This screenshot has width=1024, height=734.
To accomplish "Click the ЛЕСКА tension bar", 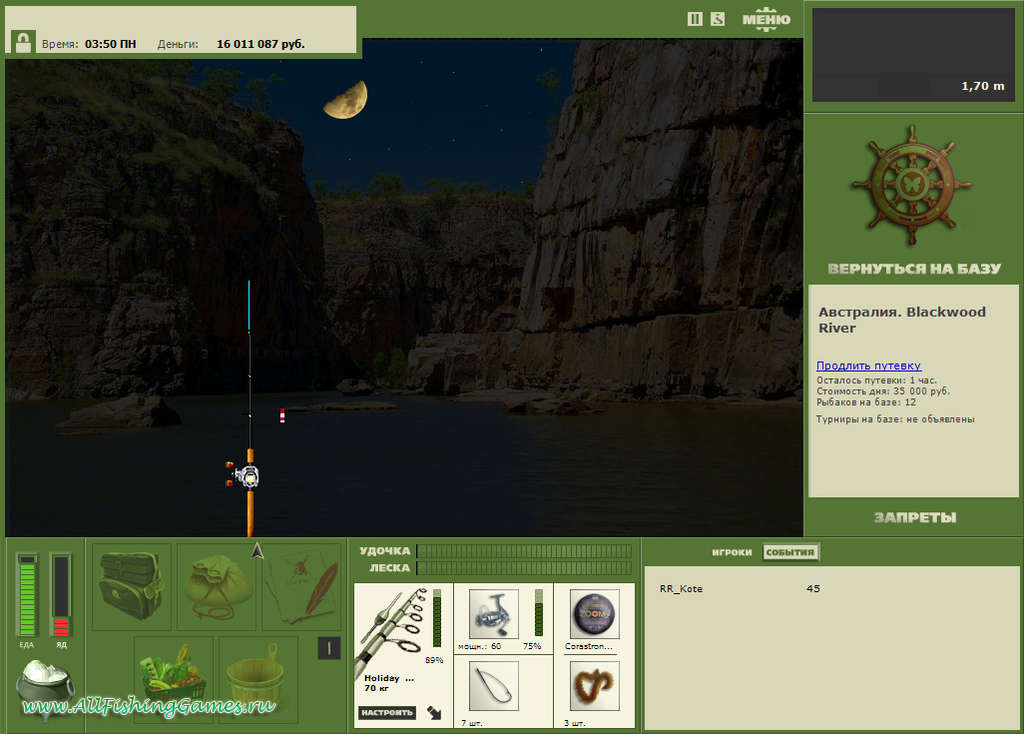I will click(x=524, y=567).
